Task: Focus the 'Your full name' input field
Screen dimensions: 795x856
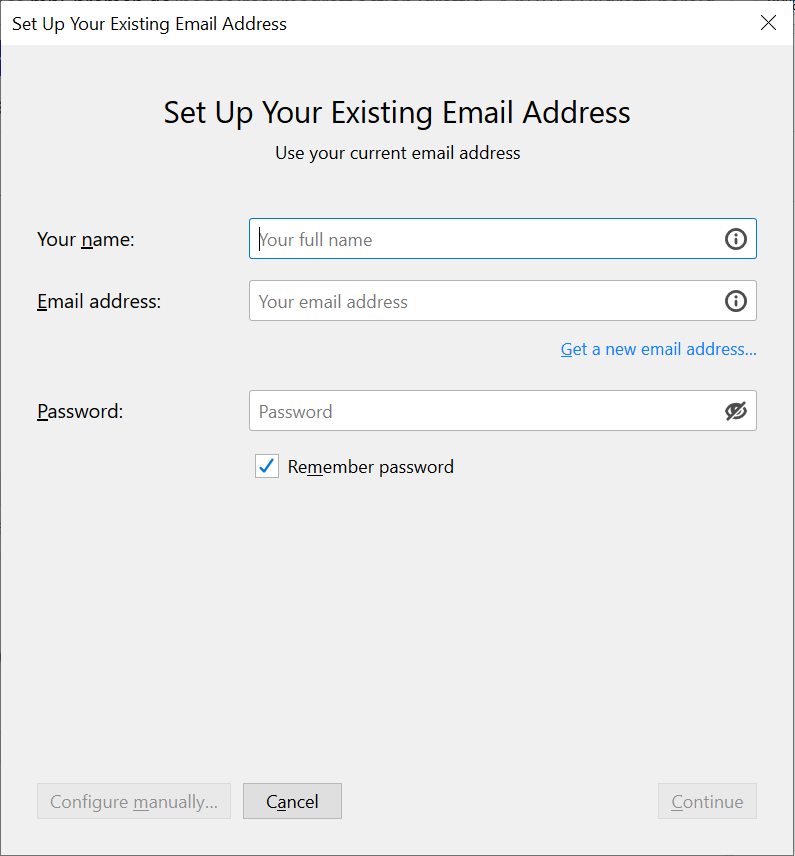Action: click(503, 239)
